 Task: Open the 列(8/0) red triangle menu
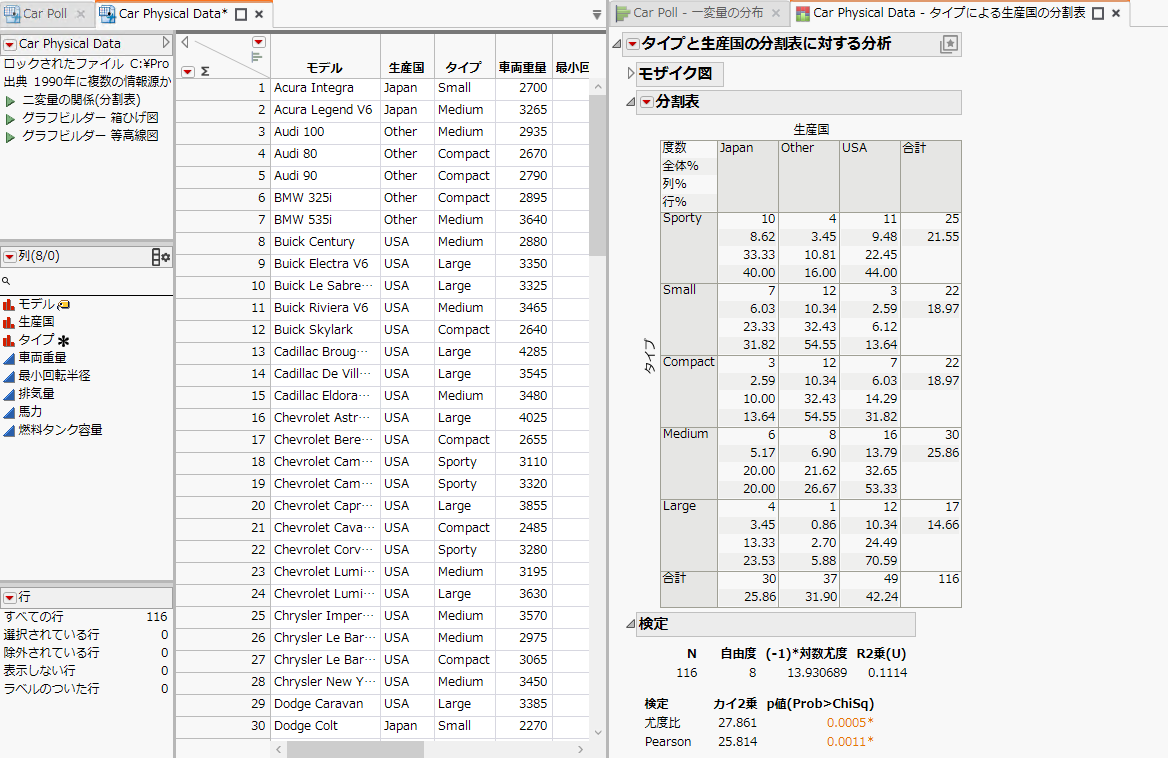[9, 257]
